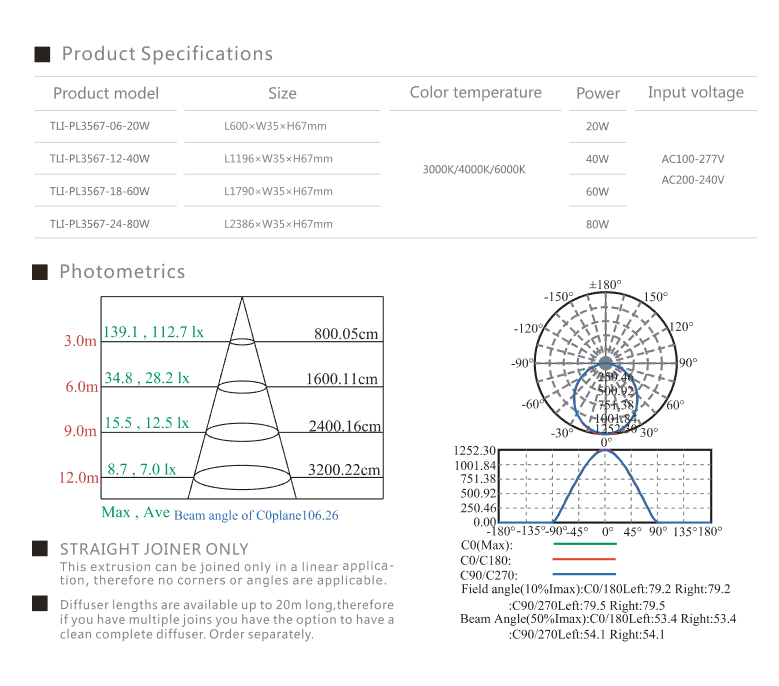Click the Product model column header
Viewport: 779px width, 686px height.
(x=106, y=93)
